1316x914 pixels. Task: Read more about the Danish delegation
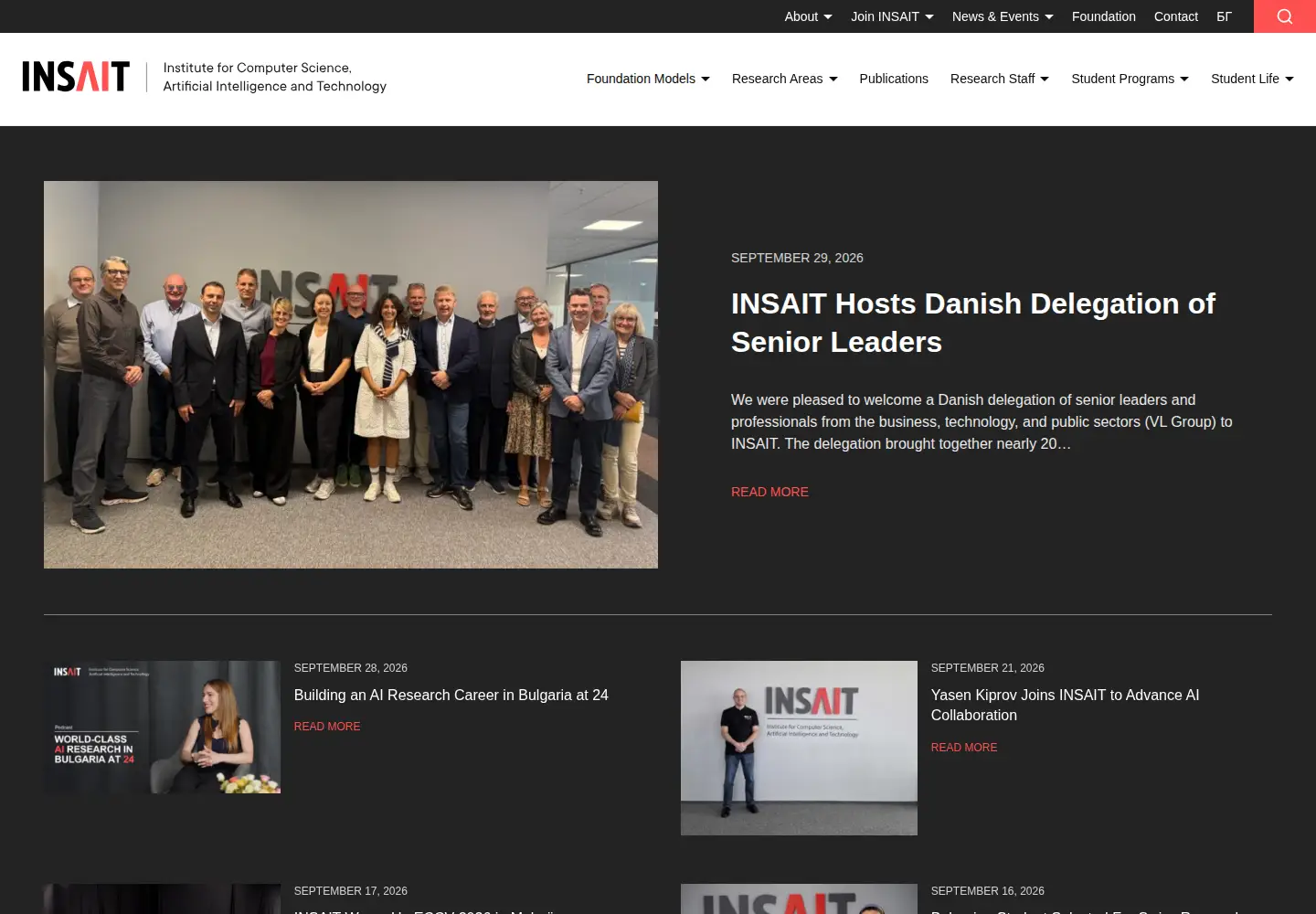pos(769,492)
